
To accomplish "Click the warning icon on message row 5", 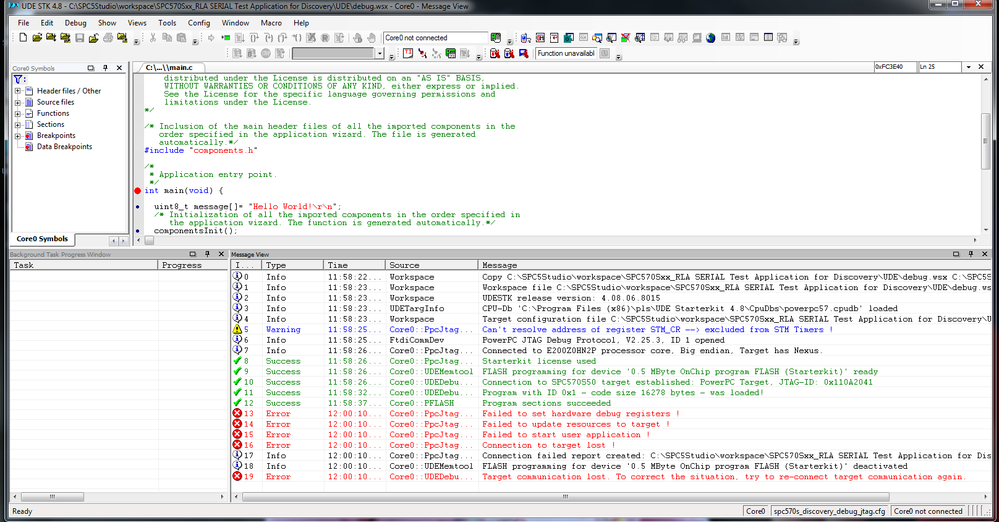I will pyautogui.click(x=237, y=330).
